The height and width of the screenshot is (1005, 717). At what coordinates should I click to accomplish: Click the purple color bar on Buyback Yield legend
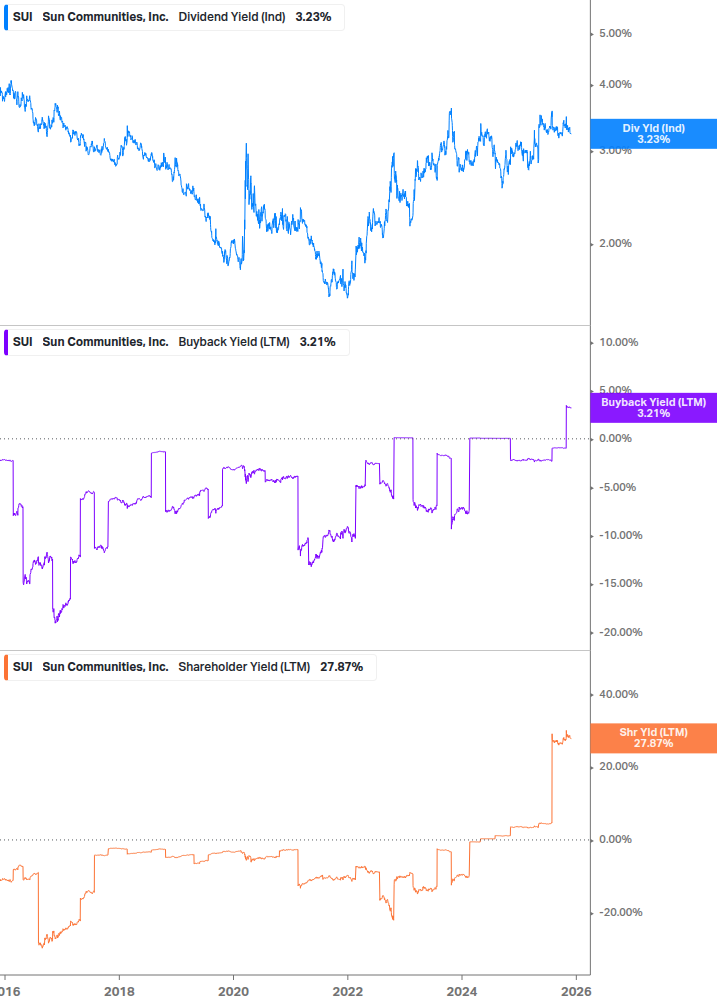(6, 342)
